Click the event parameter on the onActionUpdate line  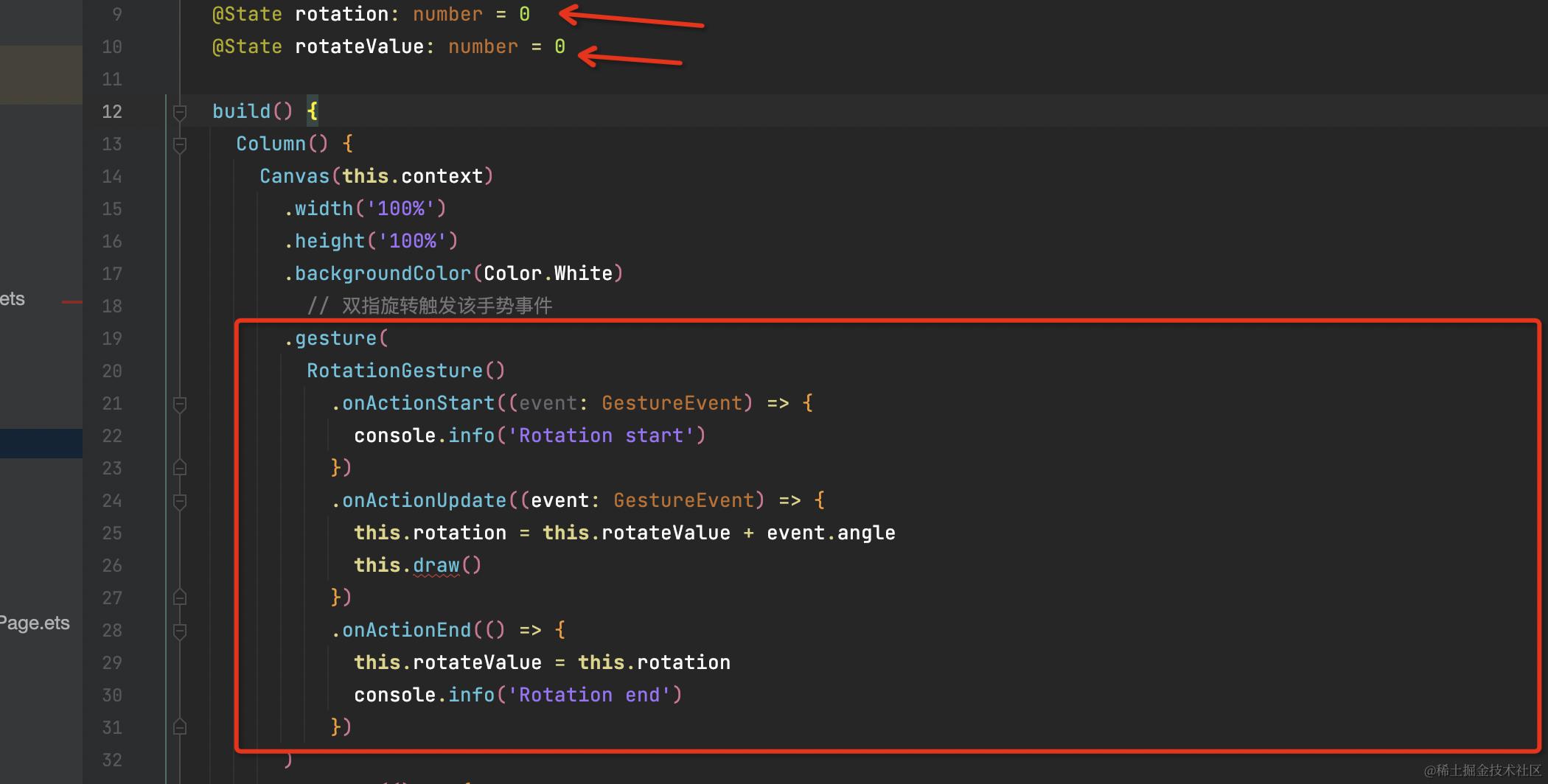[x=559, y=500]
